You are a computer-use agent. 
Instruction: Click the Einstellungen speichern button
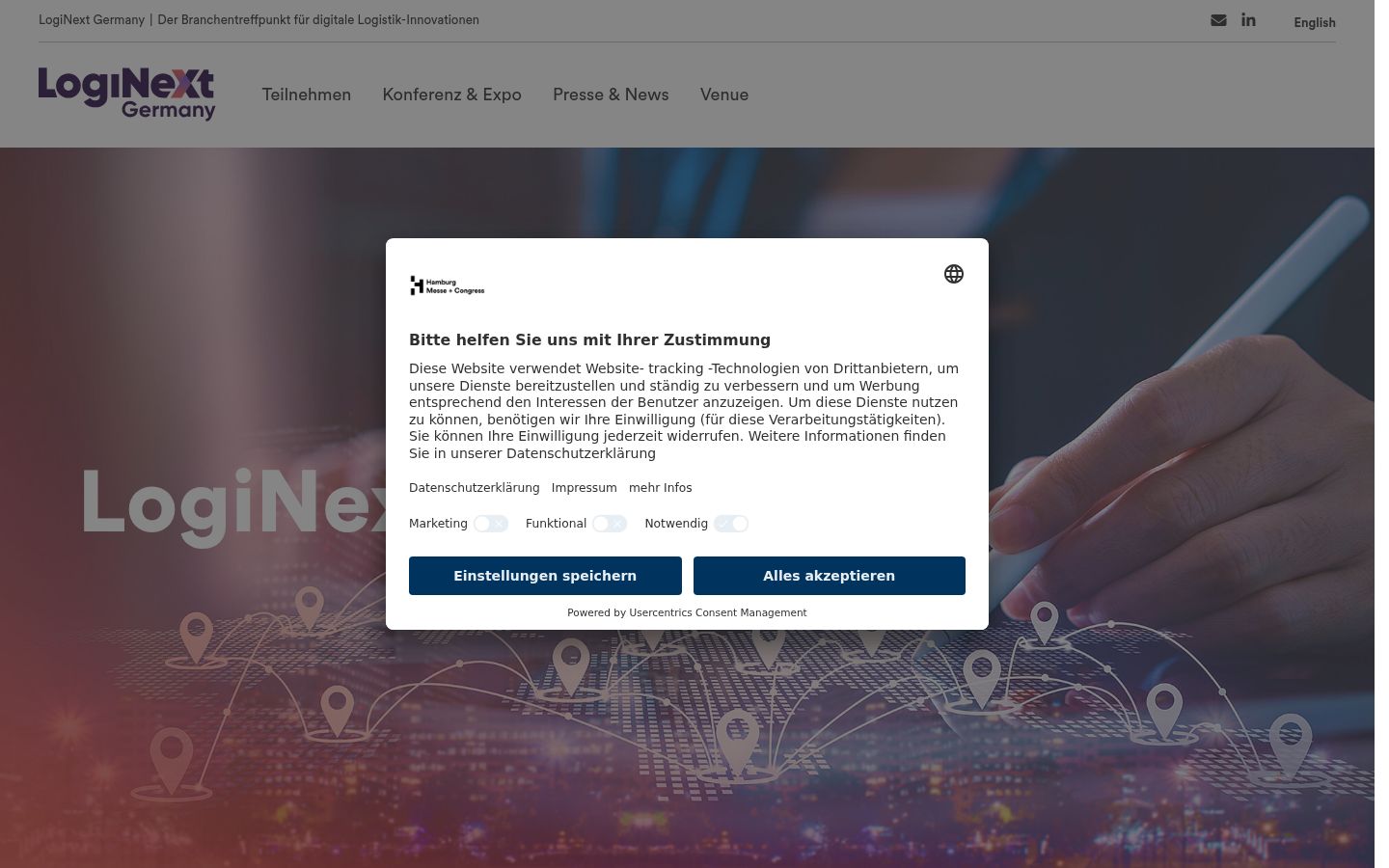(x=545, y=576)
